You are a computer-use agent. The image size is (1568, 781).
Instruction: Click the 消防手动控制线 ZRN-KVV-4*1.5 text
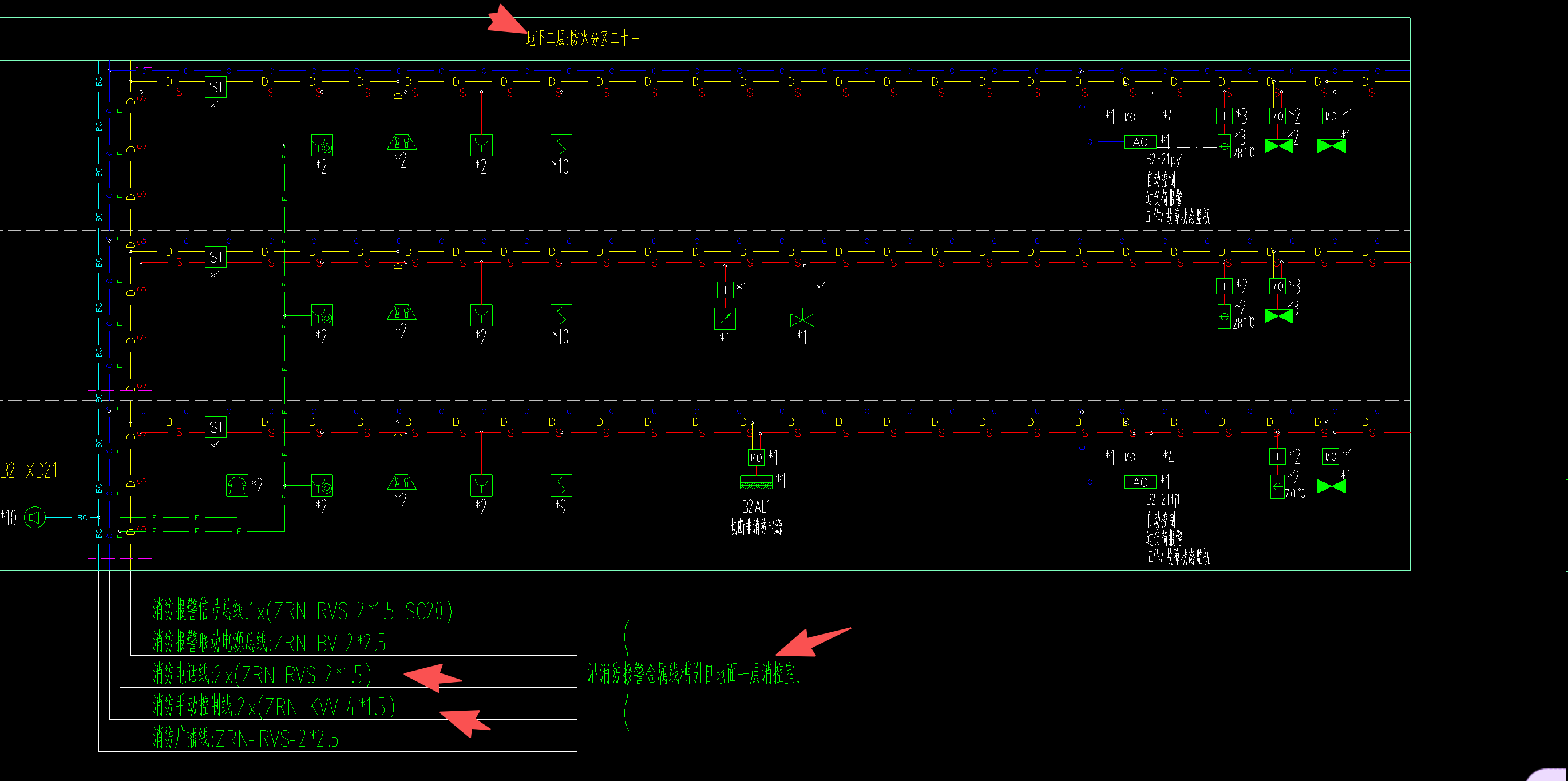(x=274, y=706)
